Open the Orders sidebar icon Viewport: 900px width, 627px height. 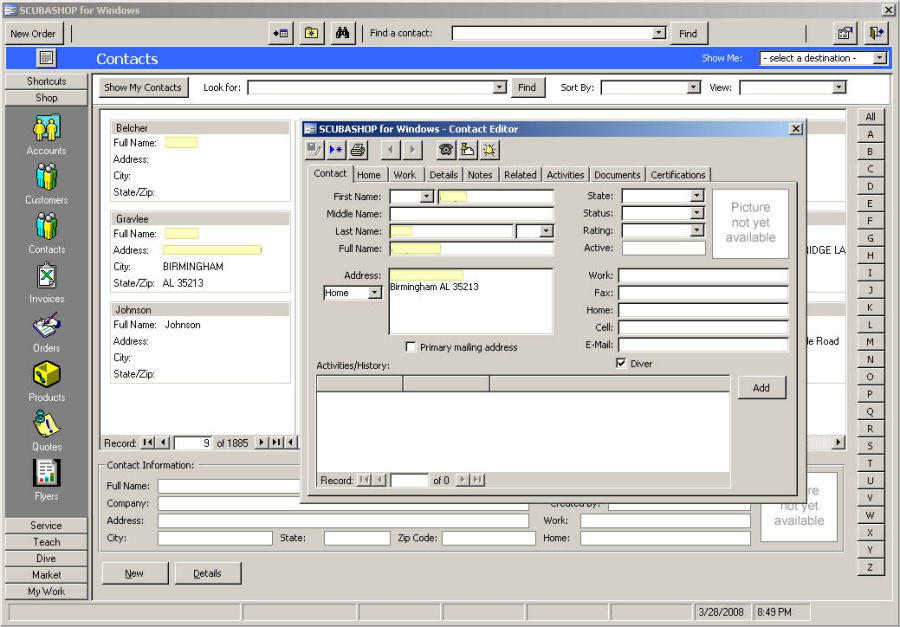click(46, 325)
